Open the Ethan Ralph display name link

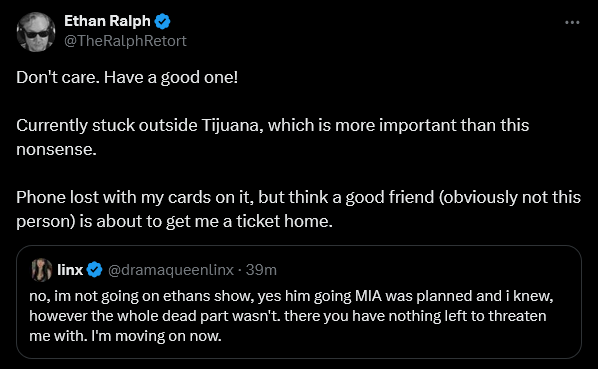[x=107, y=21]
